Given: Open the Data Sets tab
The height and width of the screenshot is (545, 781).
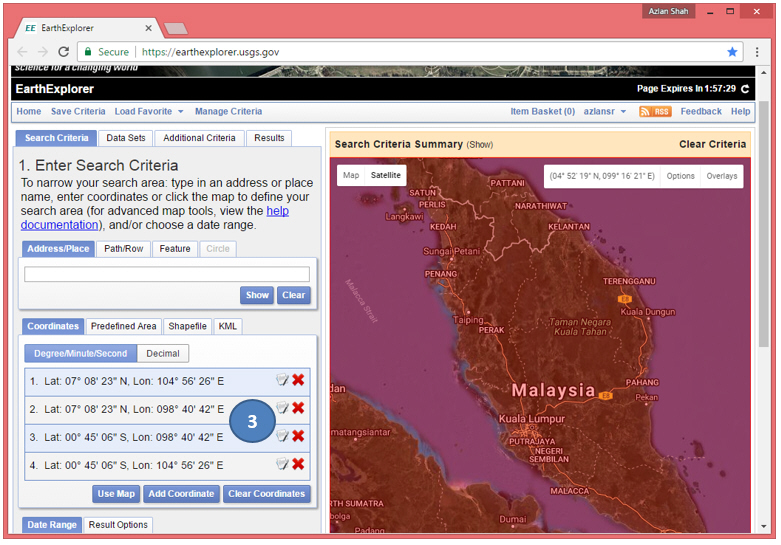Looking at the screenshot, I should click(x=126, y=138).
